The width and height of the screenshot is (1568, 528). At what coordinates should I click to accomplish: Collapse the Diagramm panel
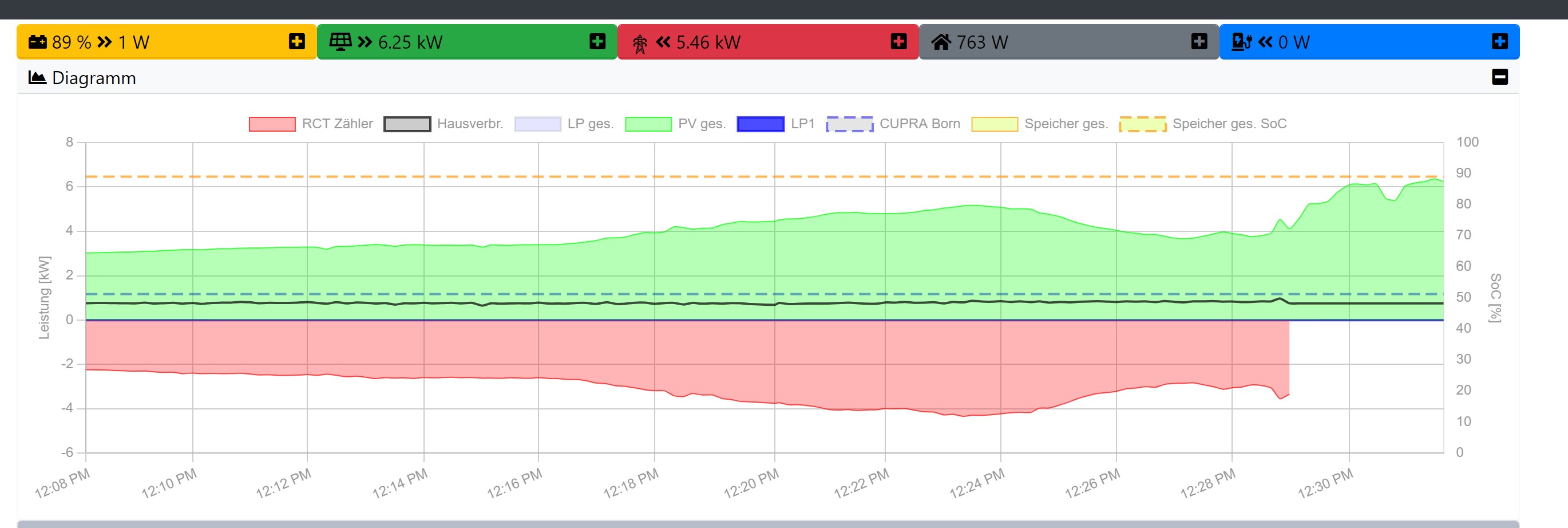pos(1500,77)
